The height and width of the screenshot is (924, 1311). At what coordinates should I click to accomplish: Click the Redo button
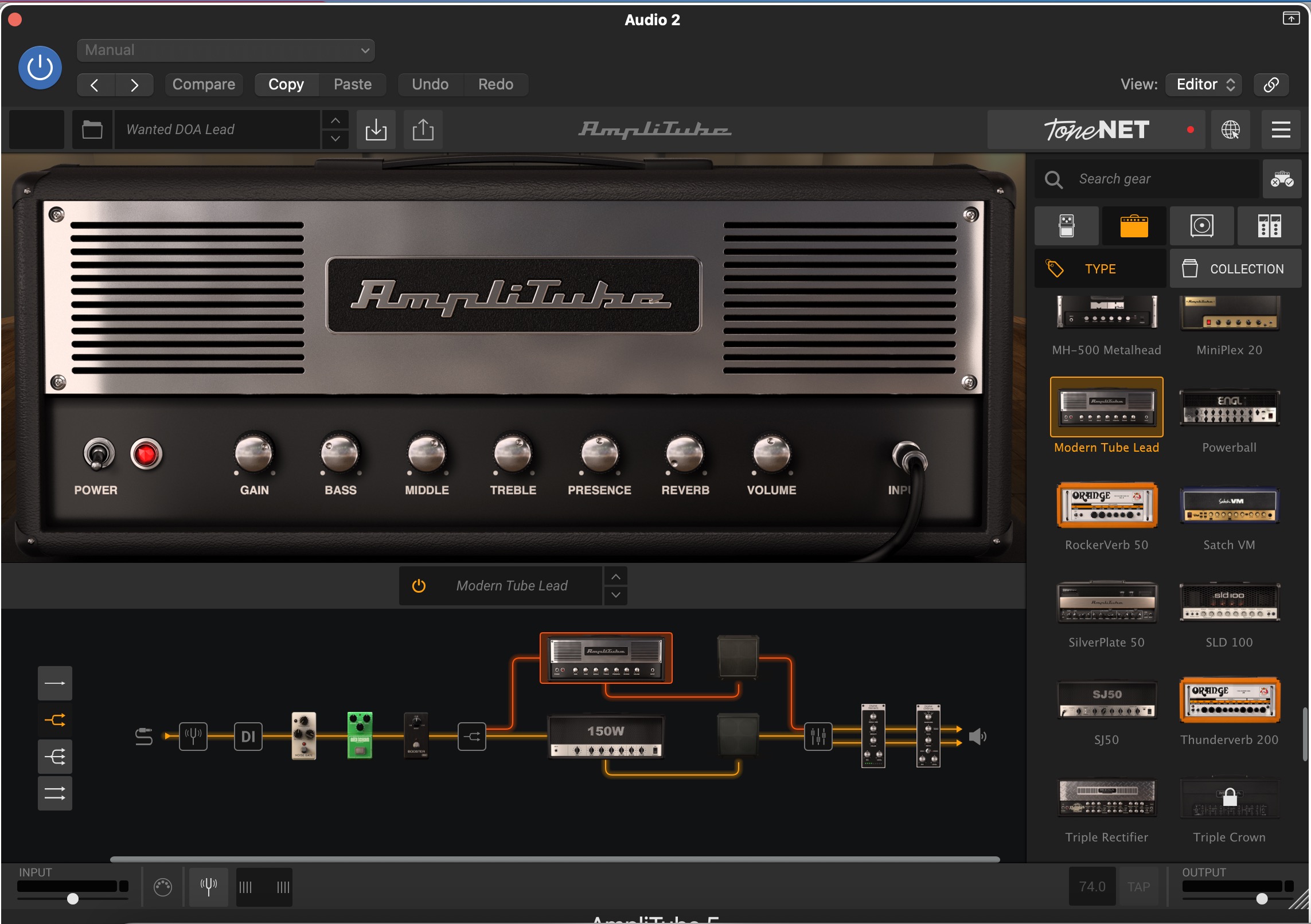495,84
